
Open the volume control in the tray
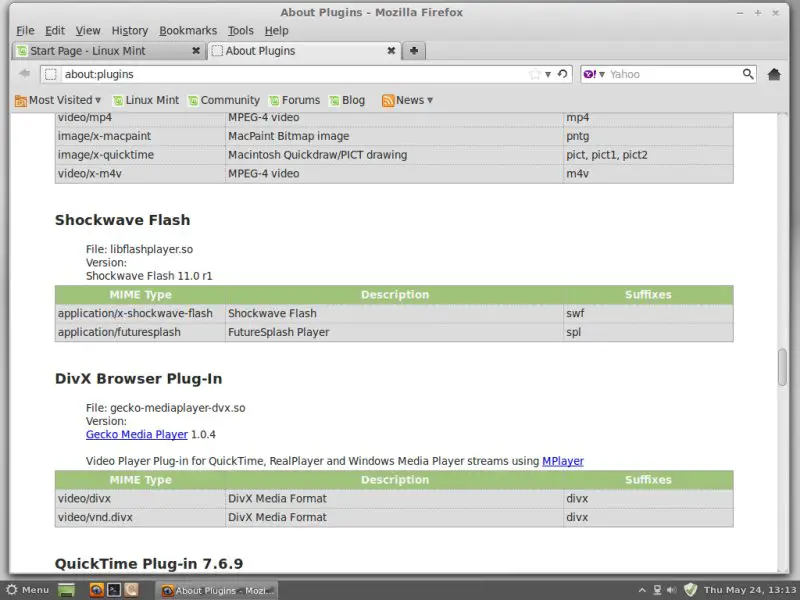[672, 590]
